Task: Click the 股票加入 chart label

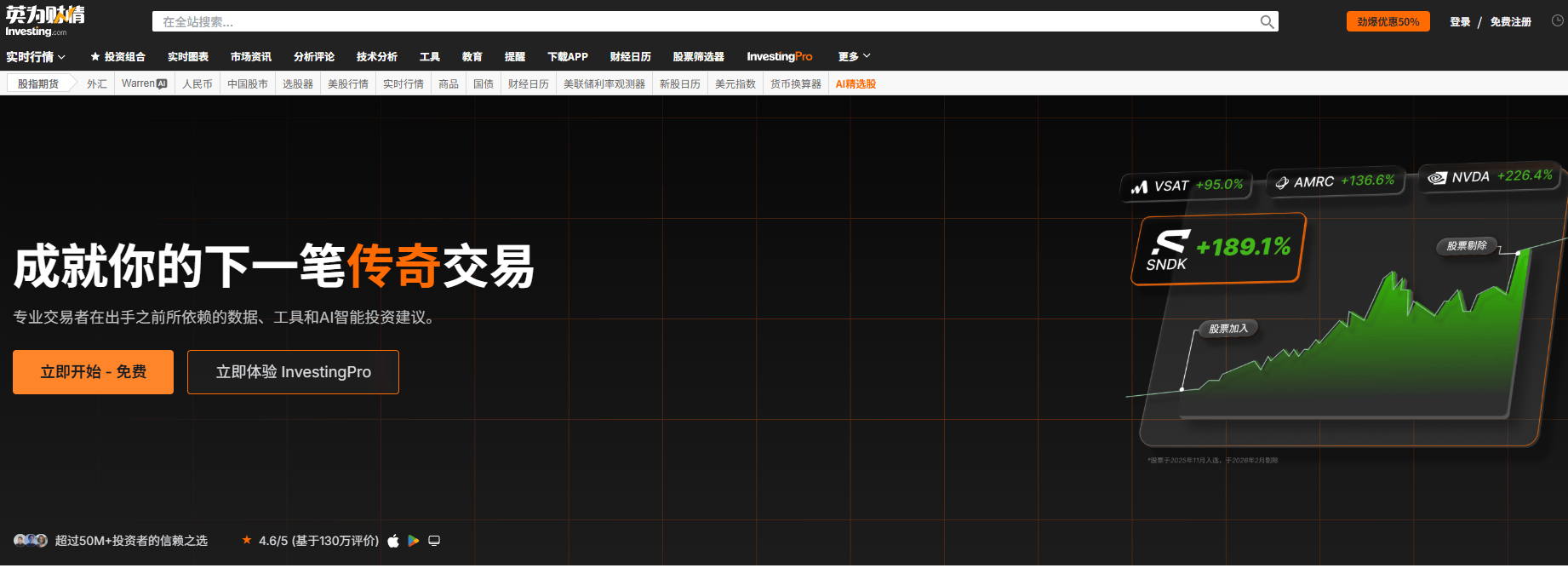Action: (x=1228, y=328)
